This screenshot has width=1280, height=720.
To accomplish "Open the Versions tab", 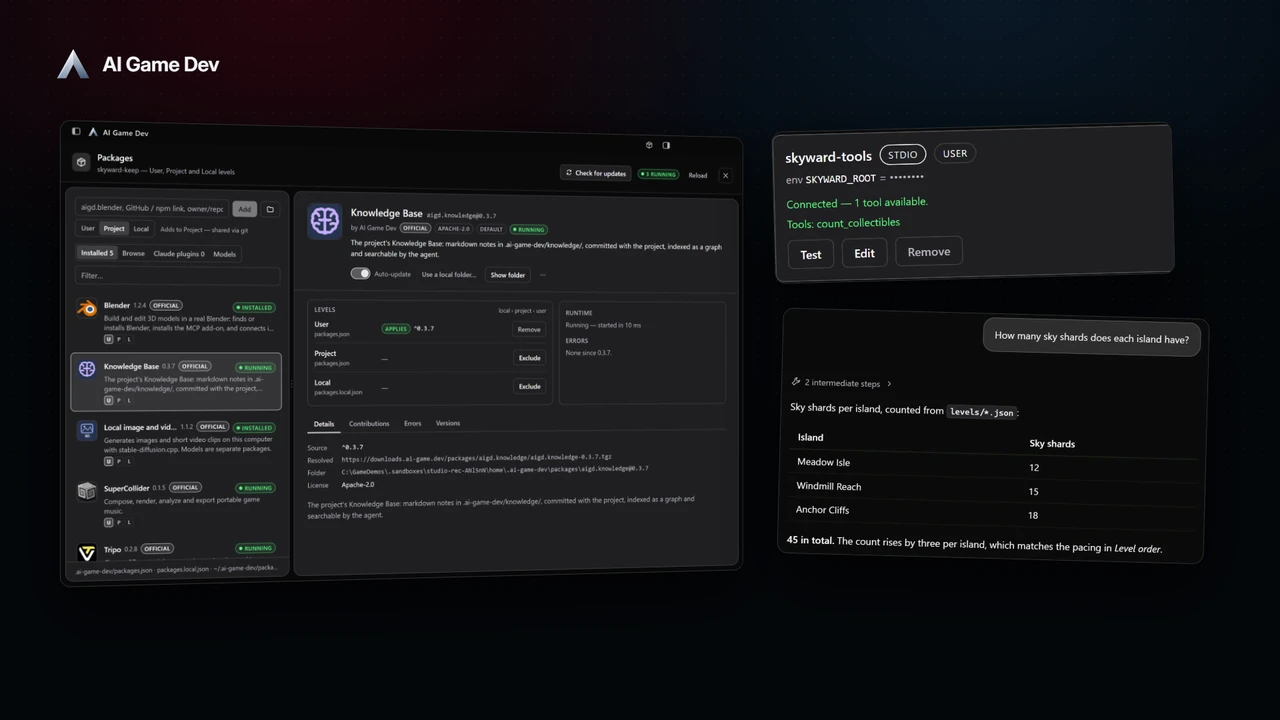I will (448, 424).
